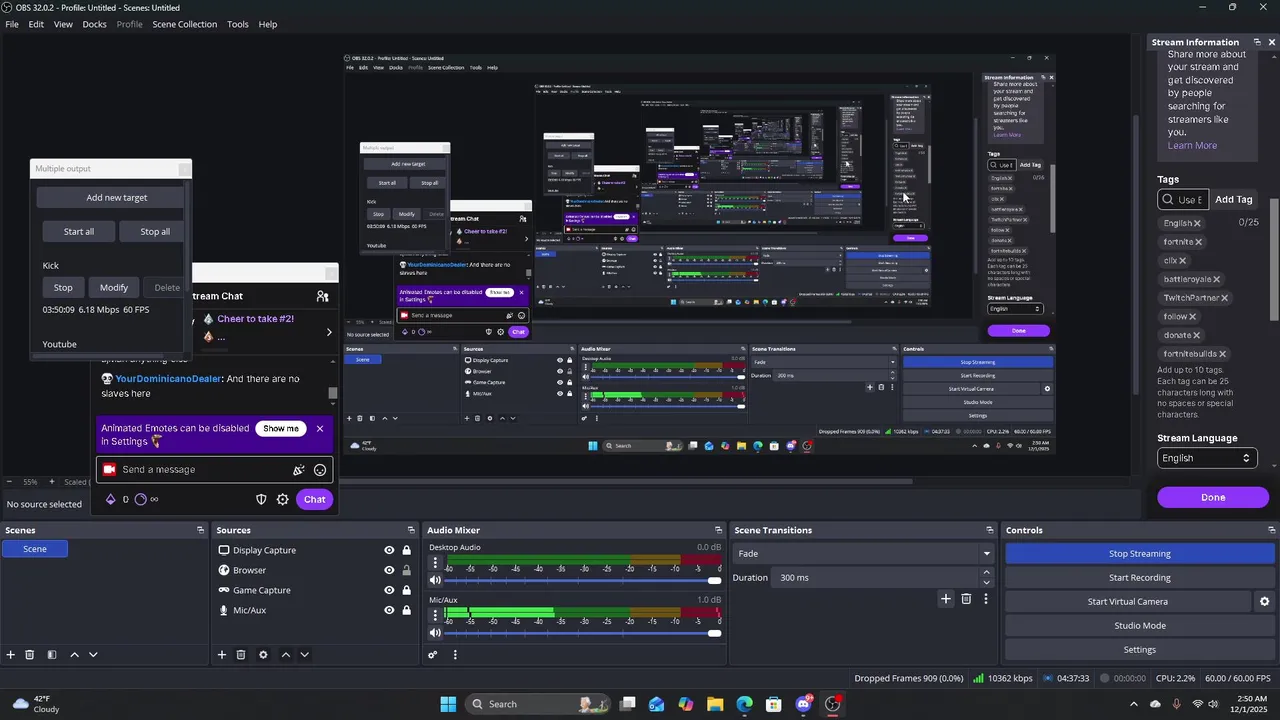
Task: Move source down arrow in Sources dock
Action: click(x=304, y=655)
